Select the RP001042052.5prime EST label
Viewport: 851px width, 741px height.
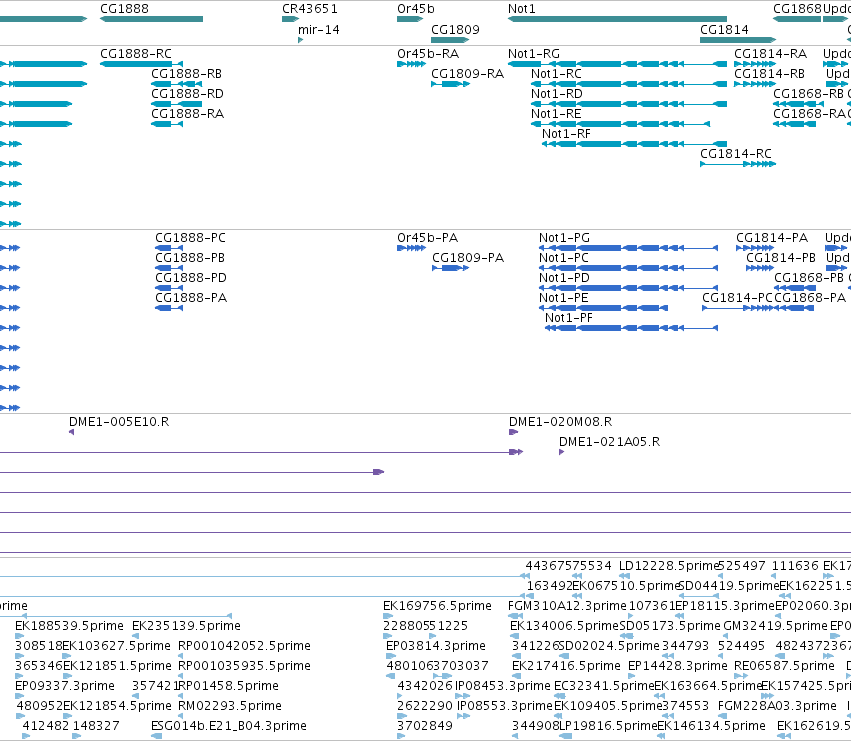(x=244, y=646)
